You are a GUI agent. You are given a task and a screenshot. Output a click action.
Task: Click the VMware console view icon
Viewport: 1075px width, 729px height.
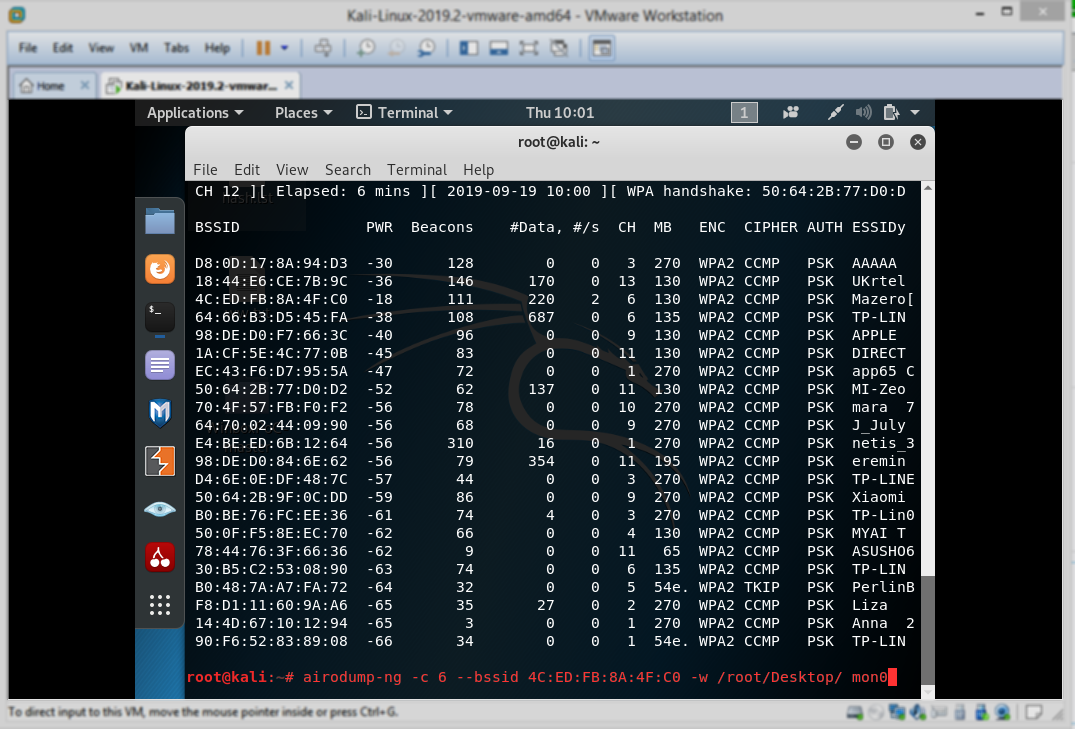(x=602, y=48)
